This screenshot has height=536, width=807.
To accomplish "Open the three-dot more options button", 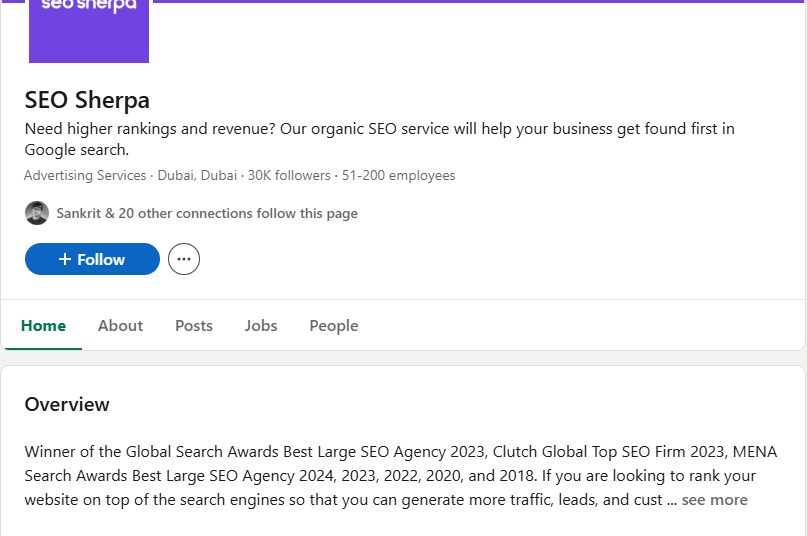I will 184,259.
